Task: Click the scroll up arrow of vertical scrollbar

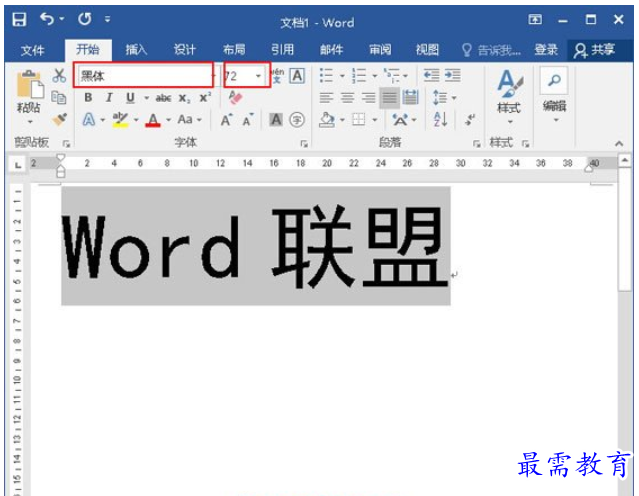Action: (x=624, y=161)
